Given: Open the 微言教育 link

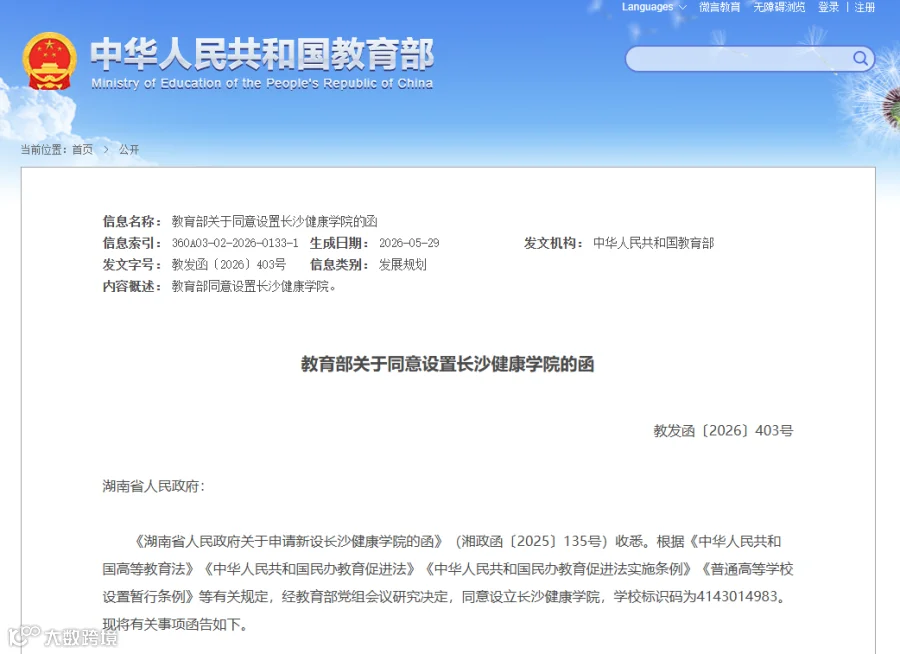Looking at the screenshot, I should tap(719, 7).
